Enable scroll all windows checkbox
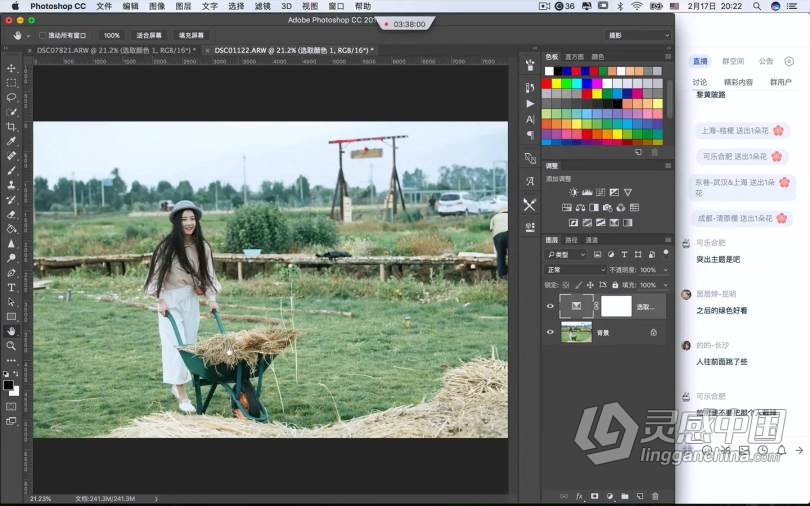 43,36
